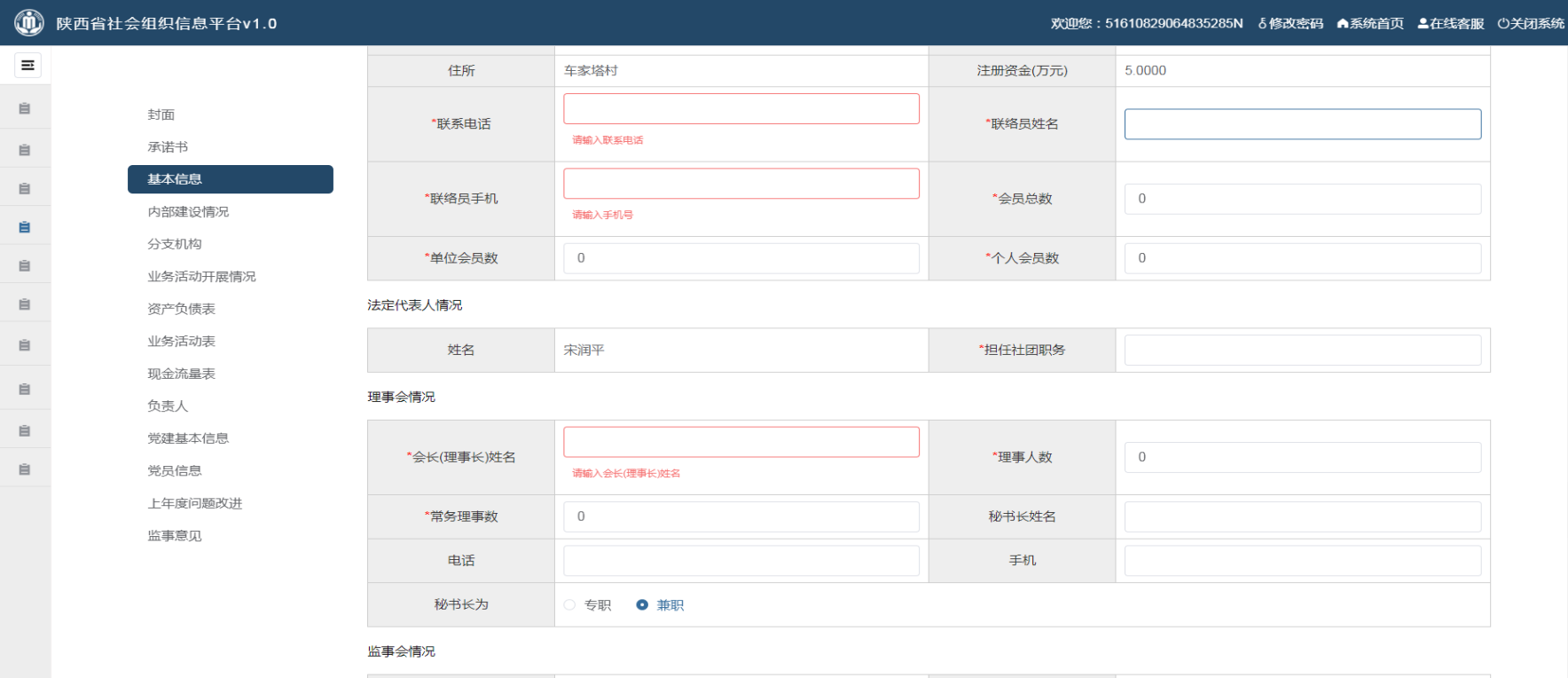
Task: Toggle the hamburger sidebar collapse icon
Action: tap(27, 65)
